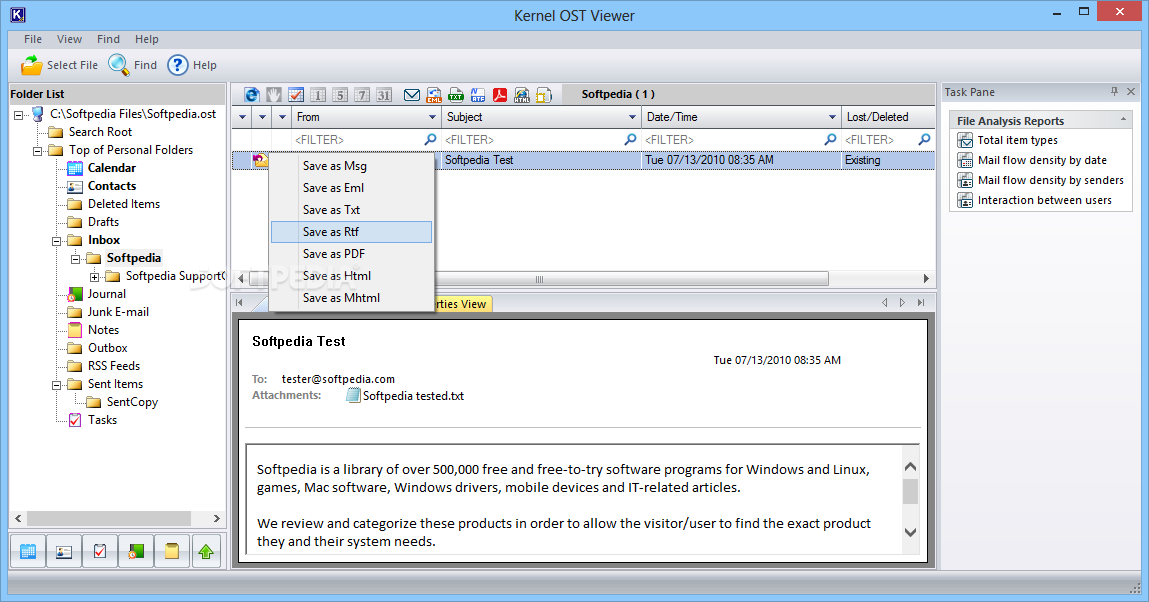This screenshot has height=602, width=1149.
Task: Click the blue Help question mark icon
Action: pyautogui.click(x=178, y=65)
